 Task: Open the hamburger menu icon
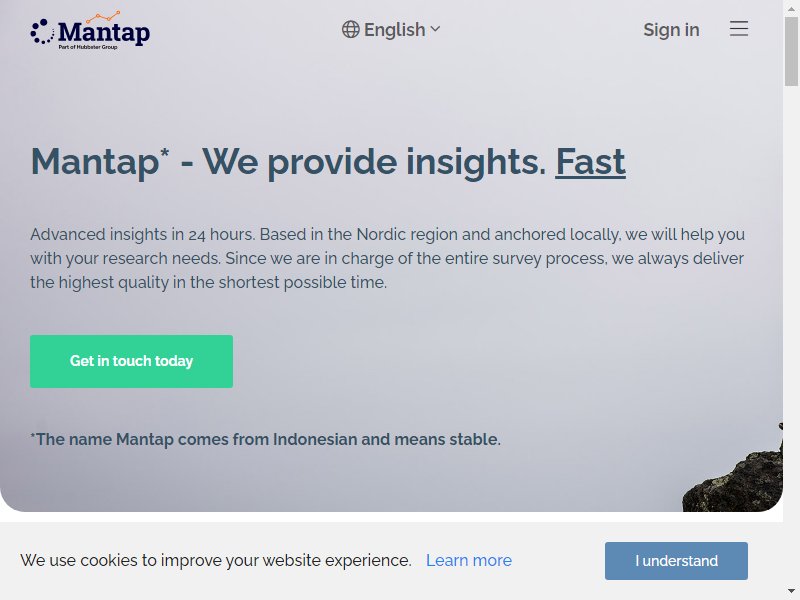[x=739, y=29]
